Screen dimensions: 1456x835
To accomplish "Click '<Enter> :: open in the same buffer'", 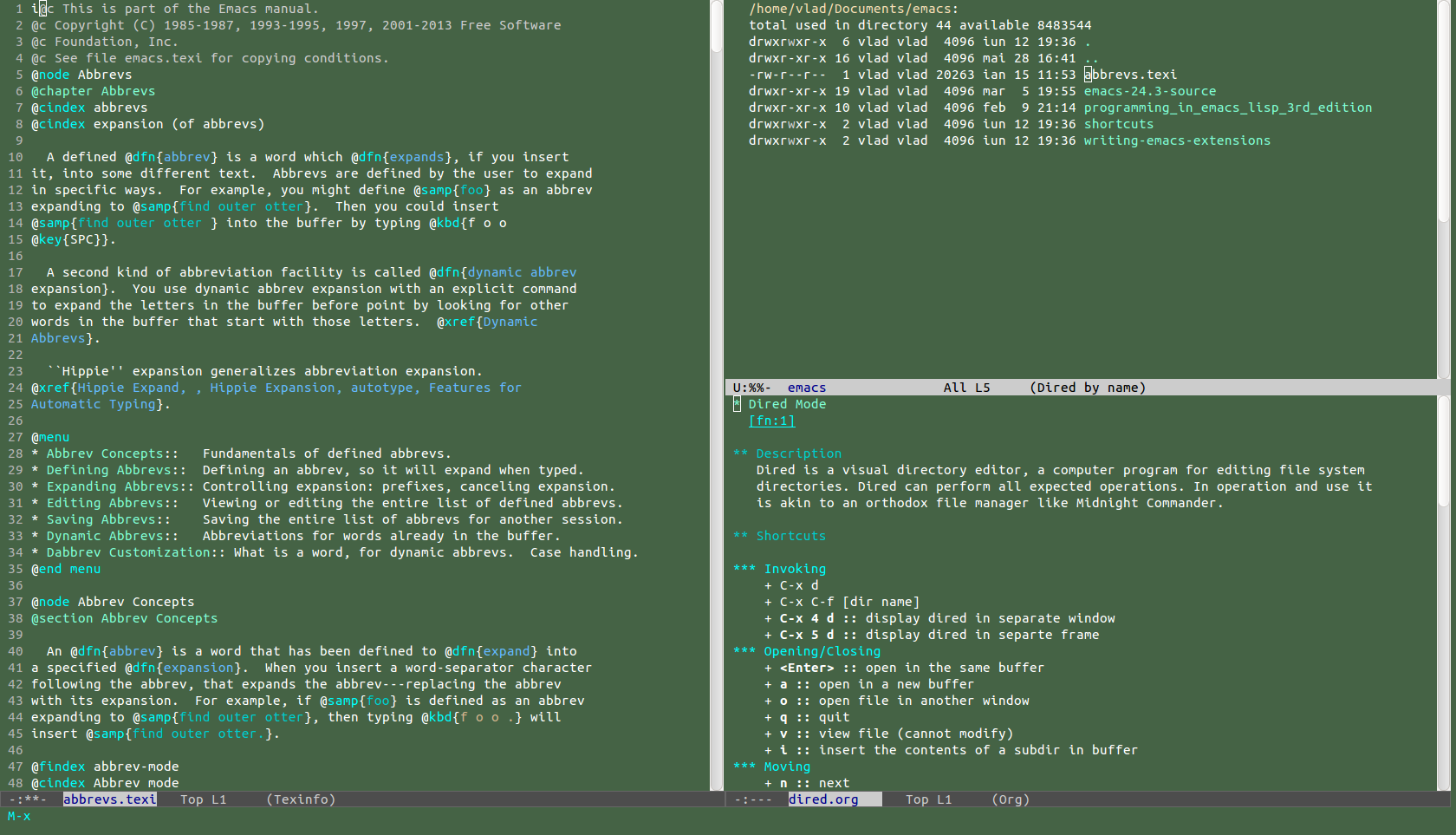I will (x=904, y=668).
